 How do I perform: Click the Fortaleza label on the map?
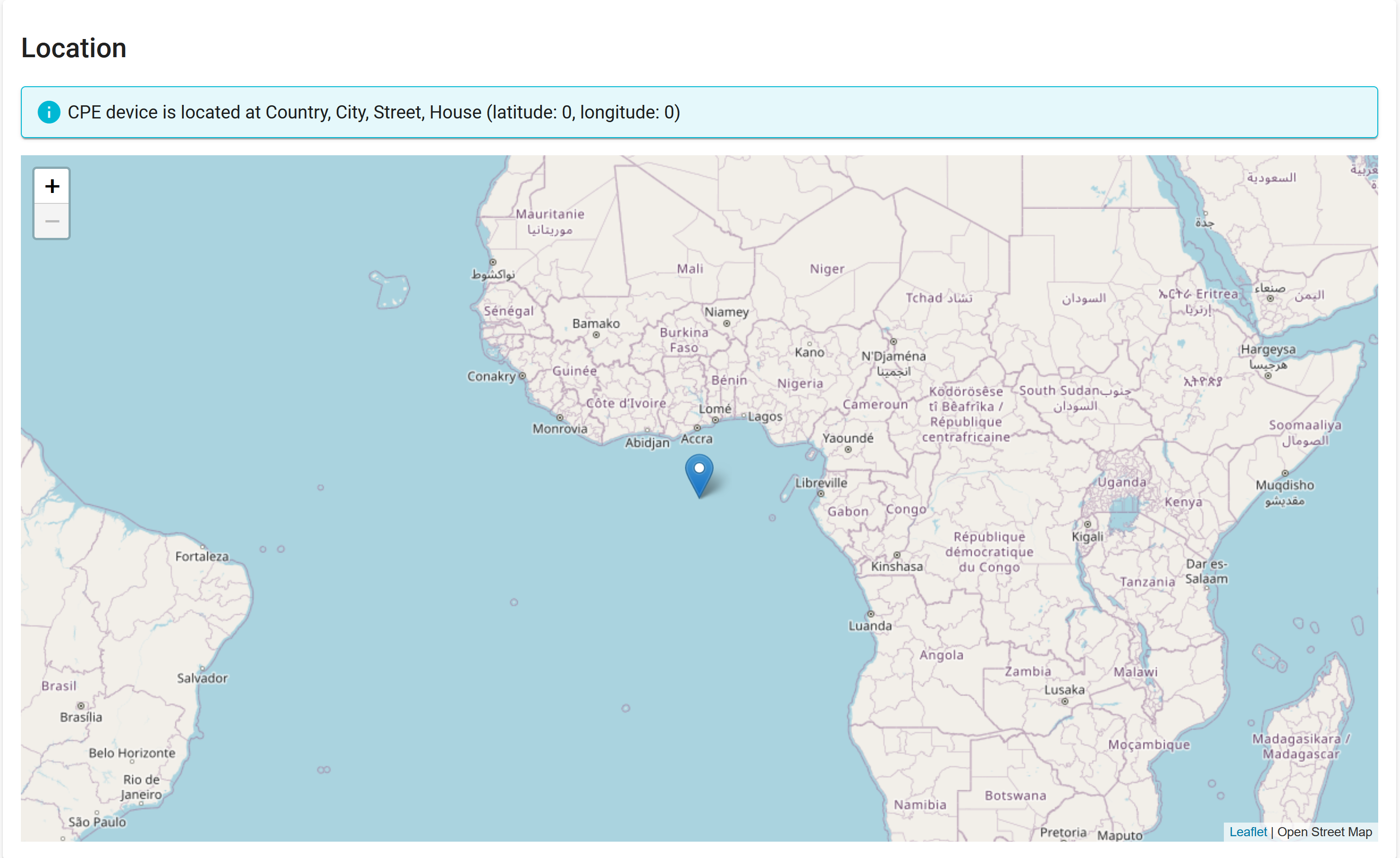[x=202, y=556]
